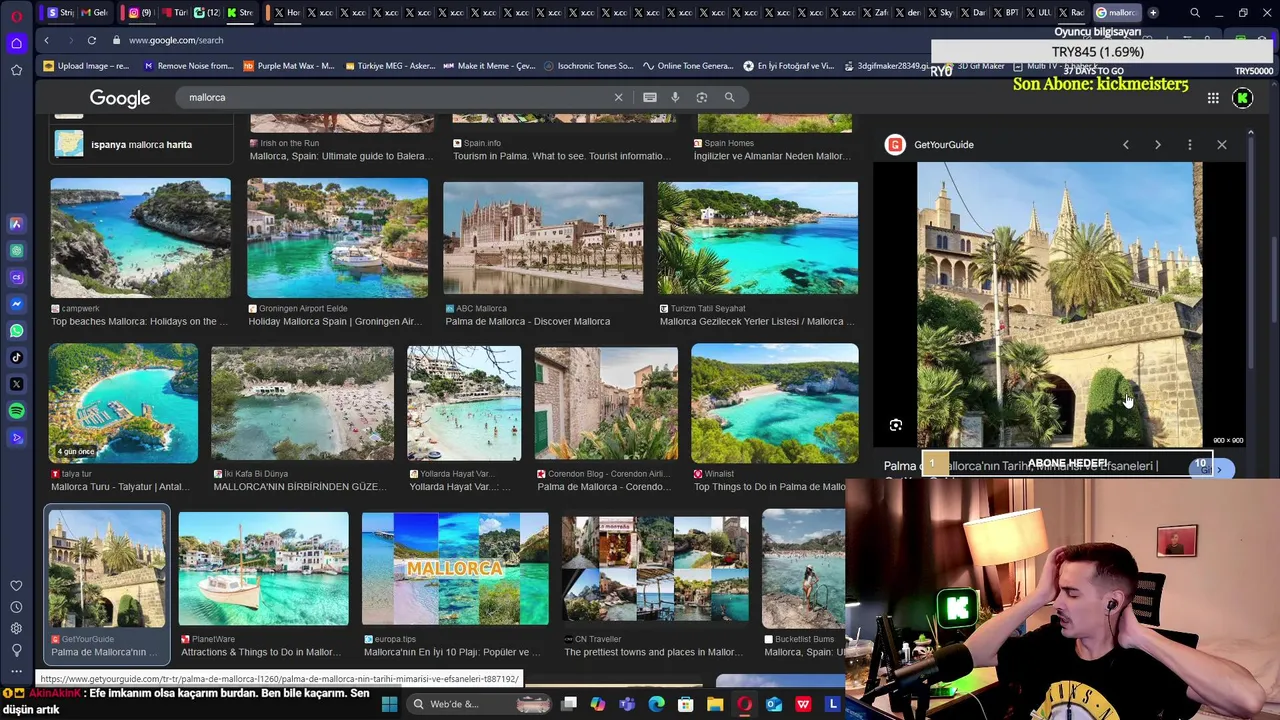Open Opera Start Page home icon
1280x720 pixels.
point(16,43)
